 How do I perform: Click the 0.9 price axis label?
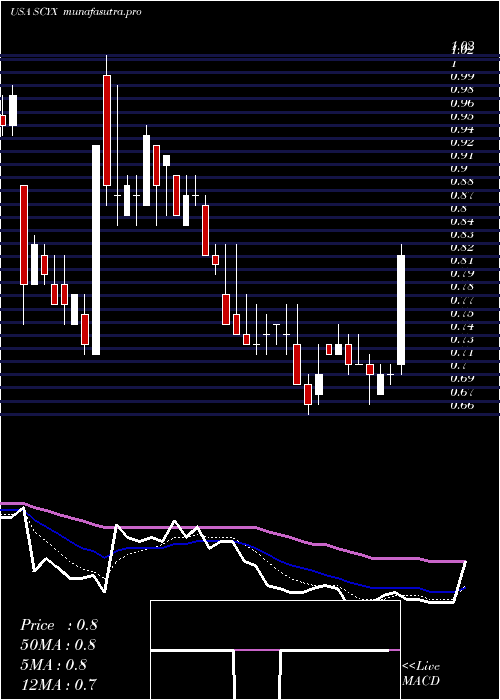click(x=459, y=168)
